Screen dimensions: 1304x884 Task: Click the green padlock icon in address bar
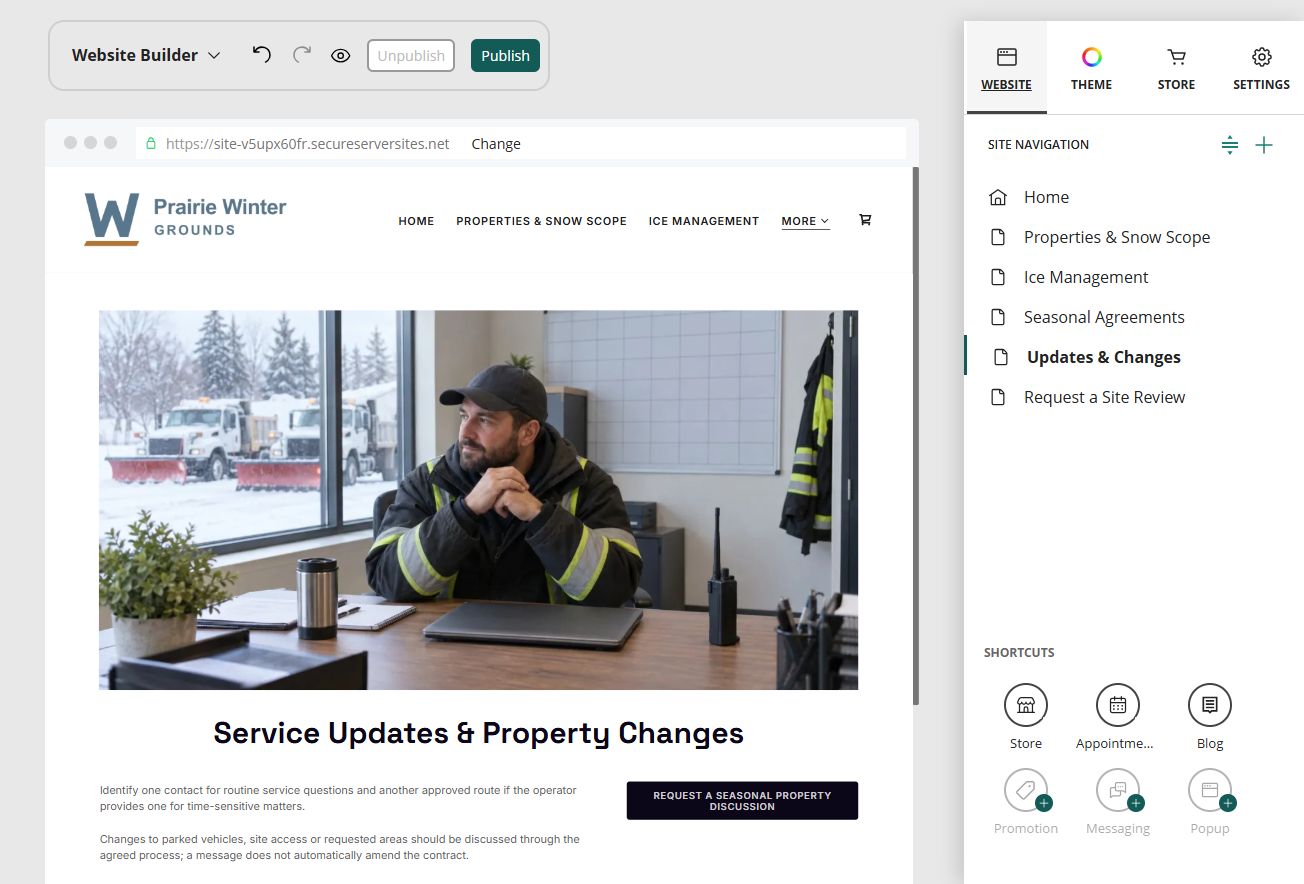pos(151,144)
